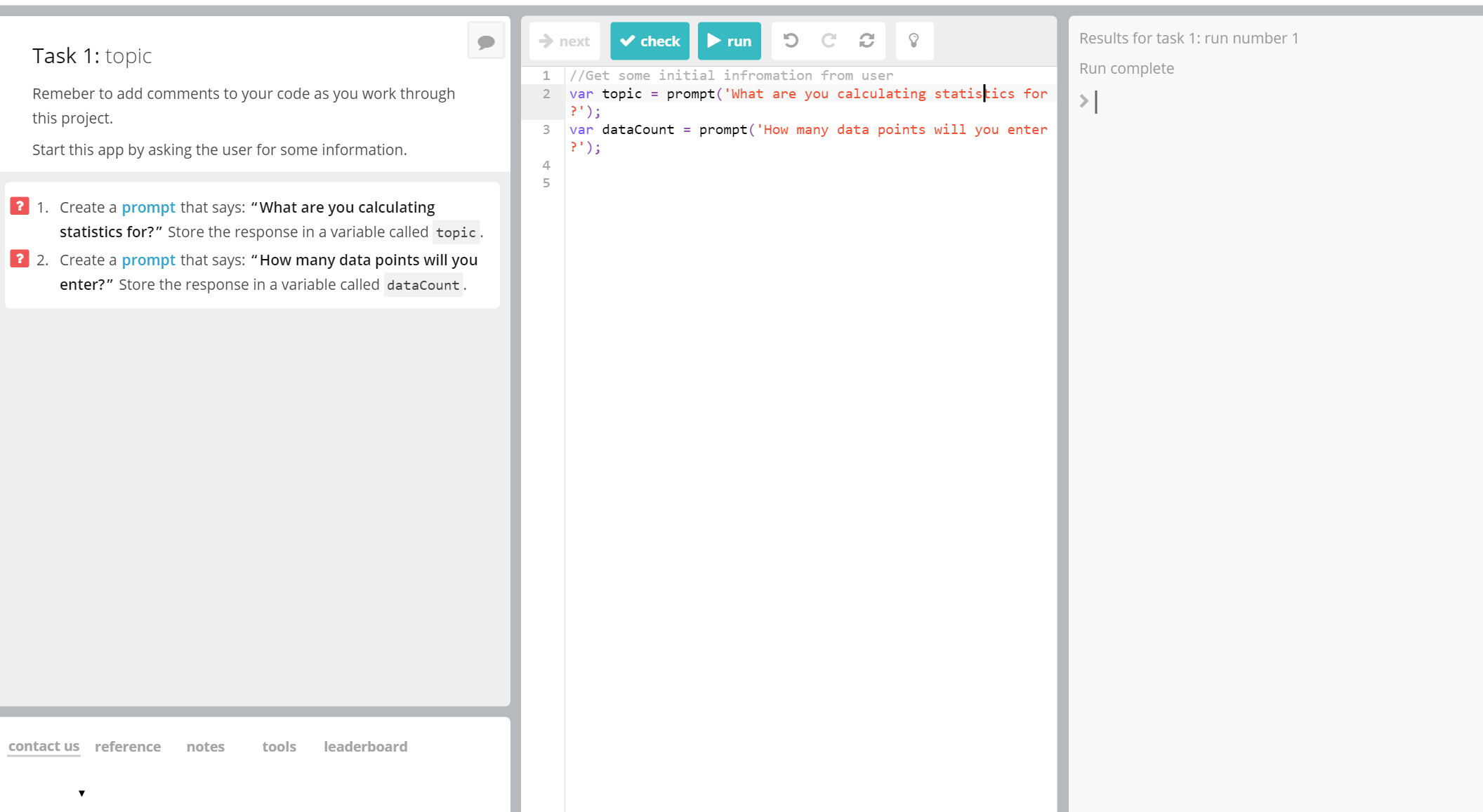Image resolution: width=1483 pixels, height=812 pixels.
Task: Click the red question mark for step 1
Action: tap(20, 206)
